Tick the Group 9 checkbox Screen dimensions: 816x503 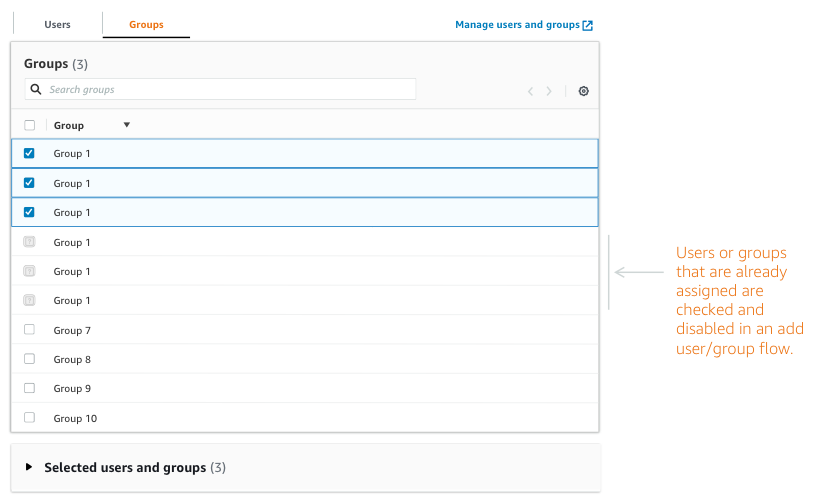tap(29, 388)
